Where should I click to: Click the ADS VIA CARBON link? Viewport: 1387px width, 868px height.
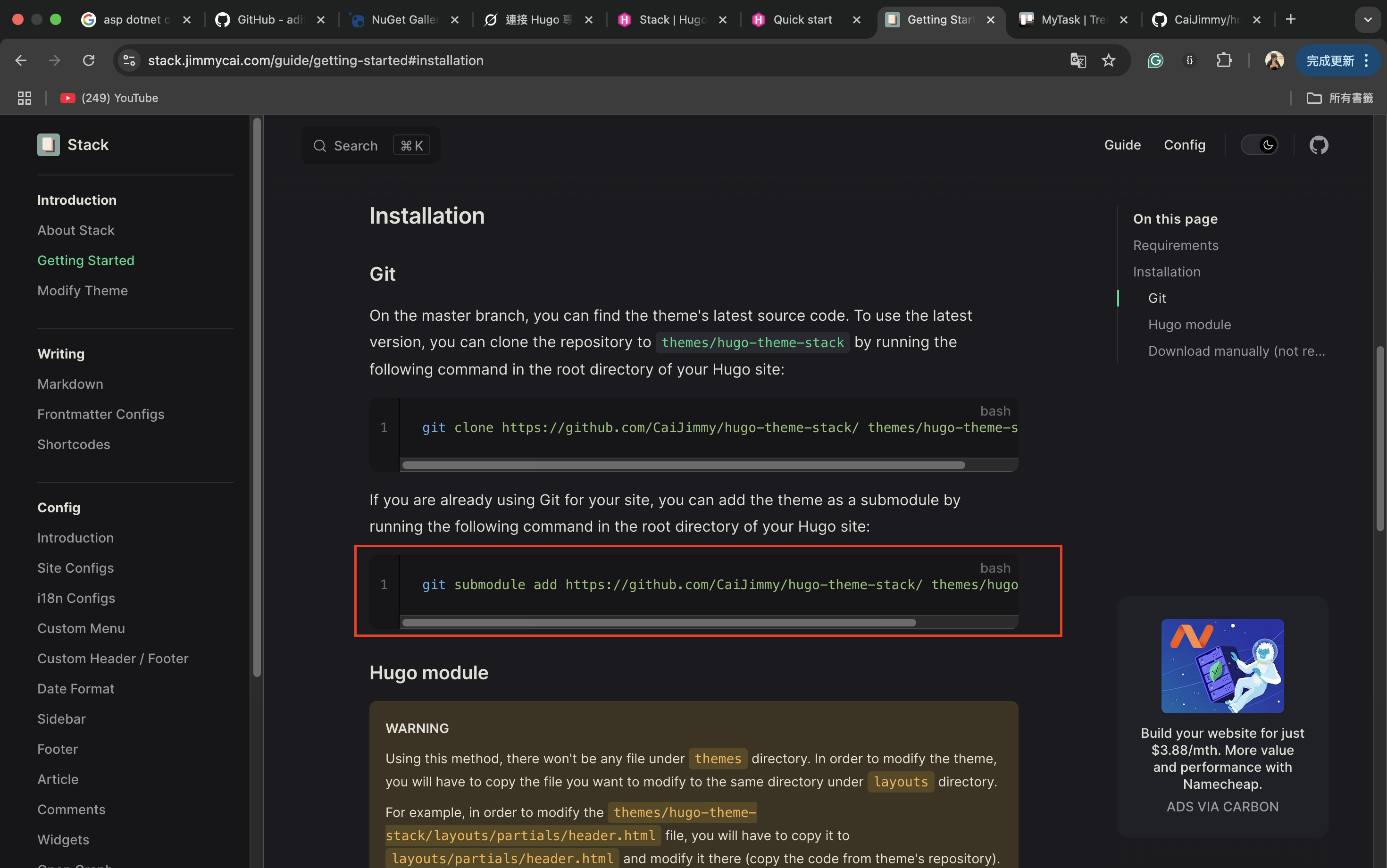point(1222,807)
